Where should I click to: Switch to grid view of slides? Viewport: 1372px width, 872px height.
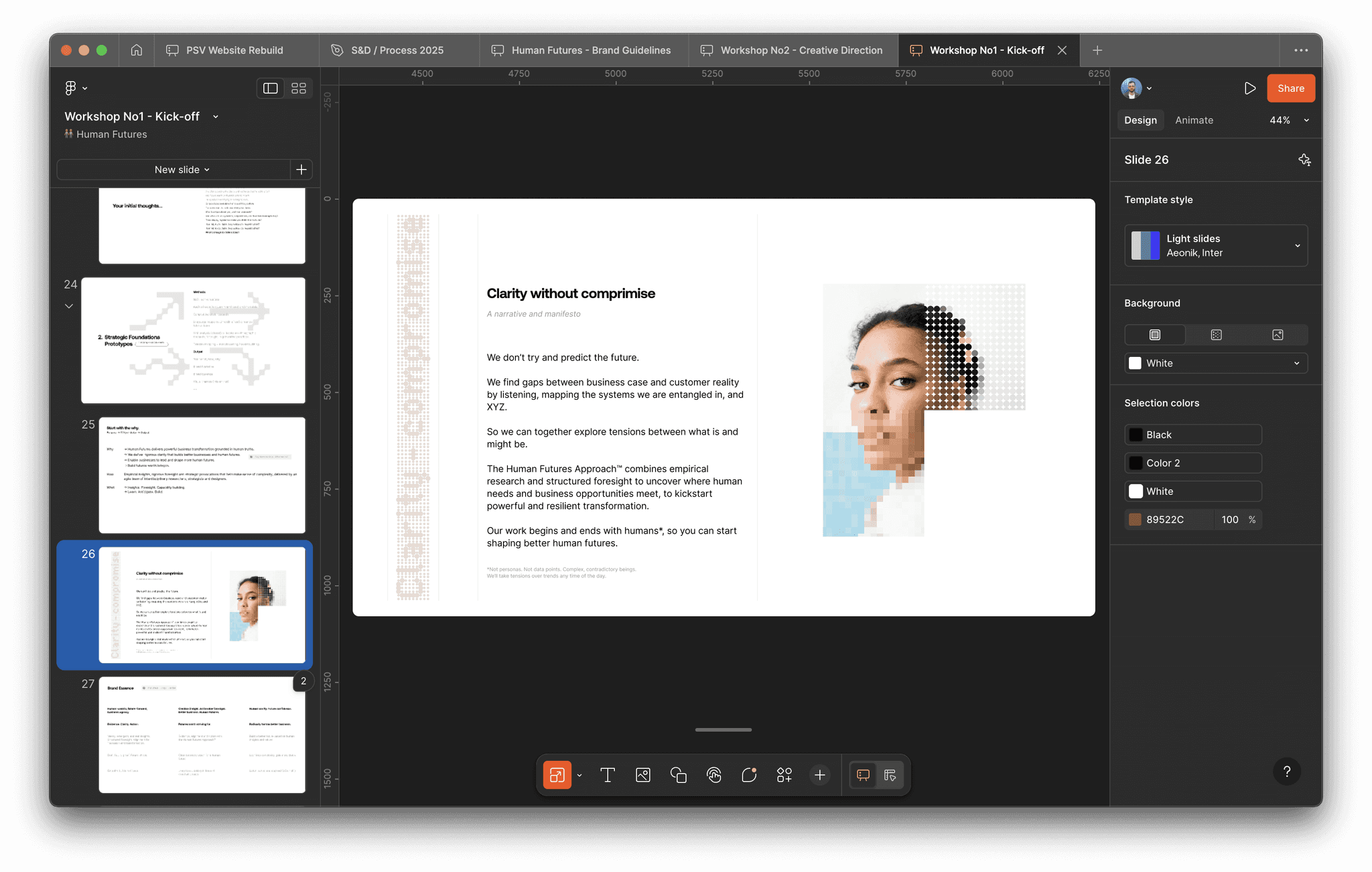pyautogui.click(x=299, y=88)
